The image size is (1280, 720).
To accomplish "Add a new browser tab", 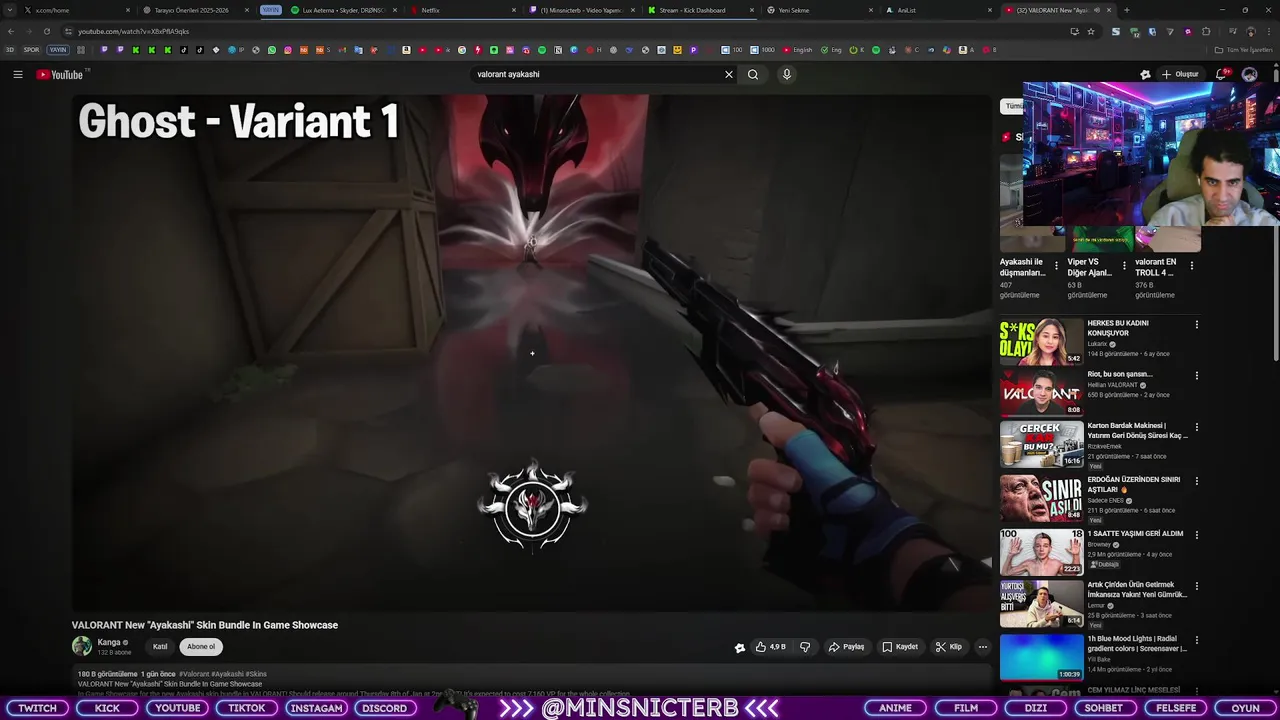I will pos(1127,10).
